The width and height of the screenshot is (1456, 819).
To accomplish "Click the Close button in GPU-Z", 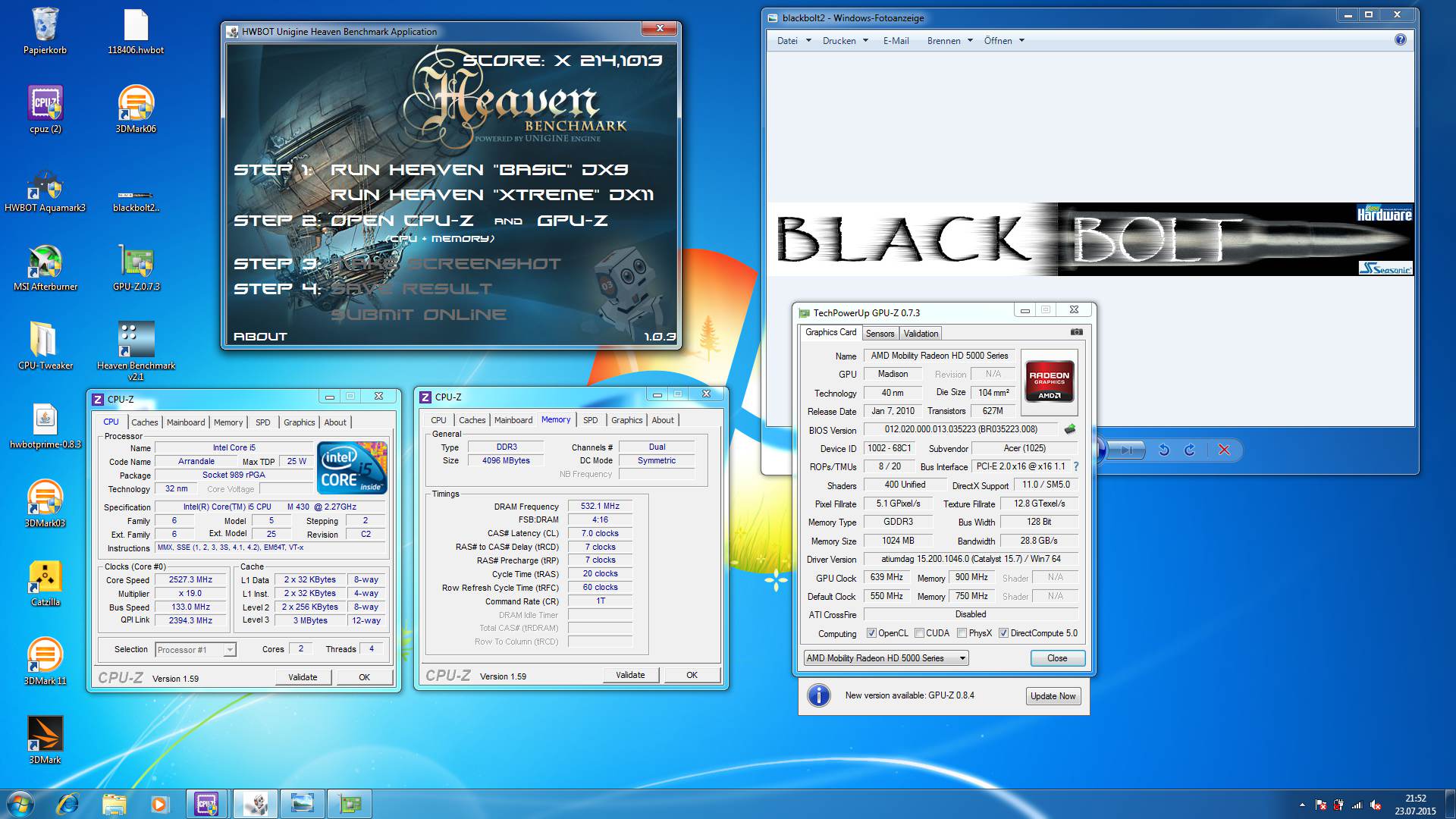I will pyautogui.click(x=1057, y=658).
